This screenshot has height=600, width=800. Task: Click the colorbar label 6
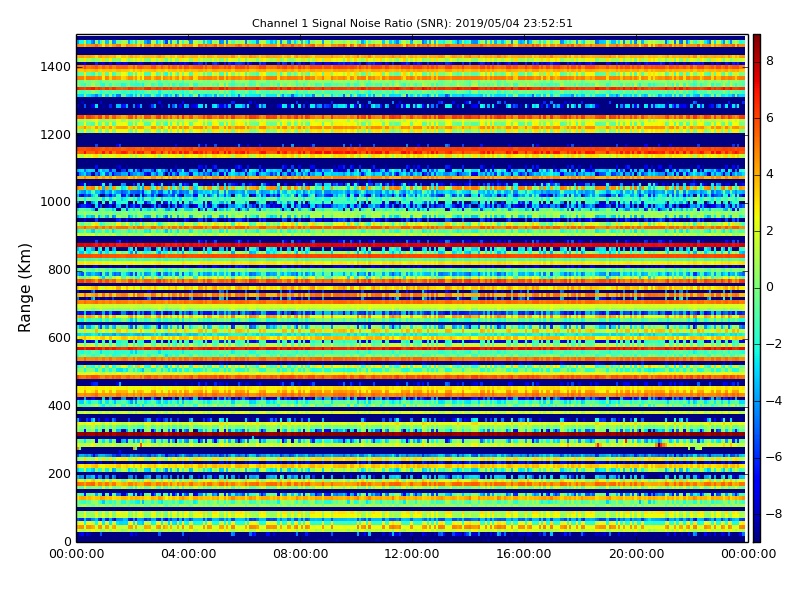(770, 118)
